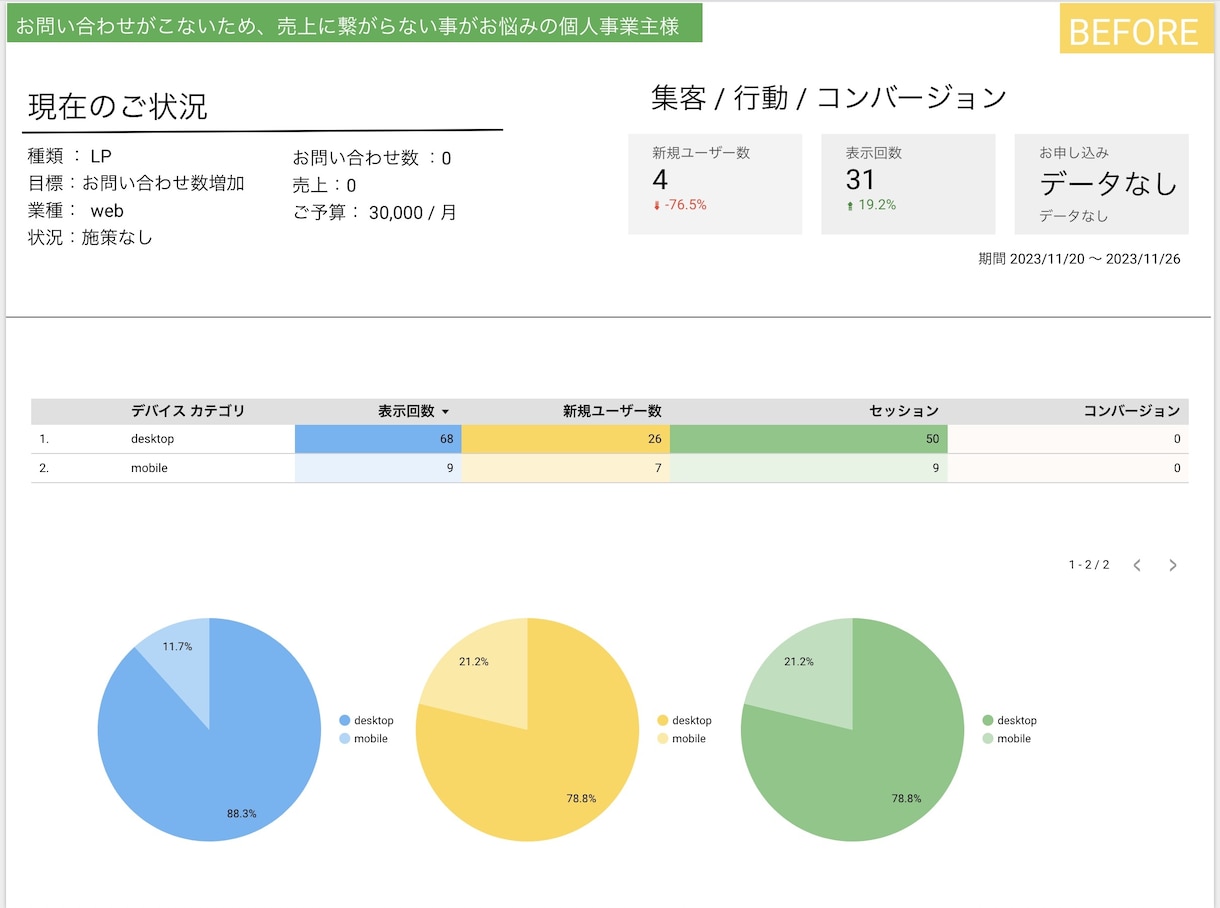Click the 新規ユーザー数 column header
The width and height of the screenshot is (1220, 908).
point(612,411)
